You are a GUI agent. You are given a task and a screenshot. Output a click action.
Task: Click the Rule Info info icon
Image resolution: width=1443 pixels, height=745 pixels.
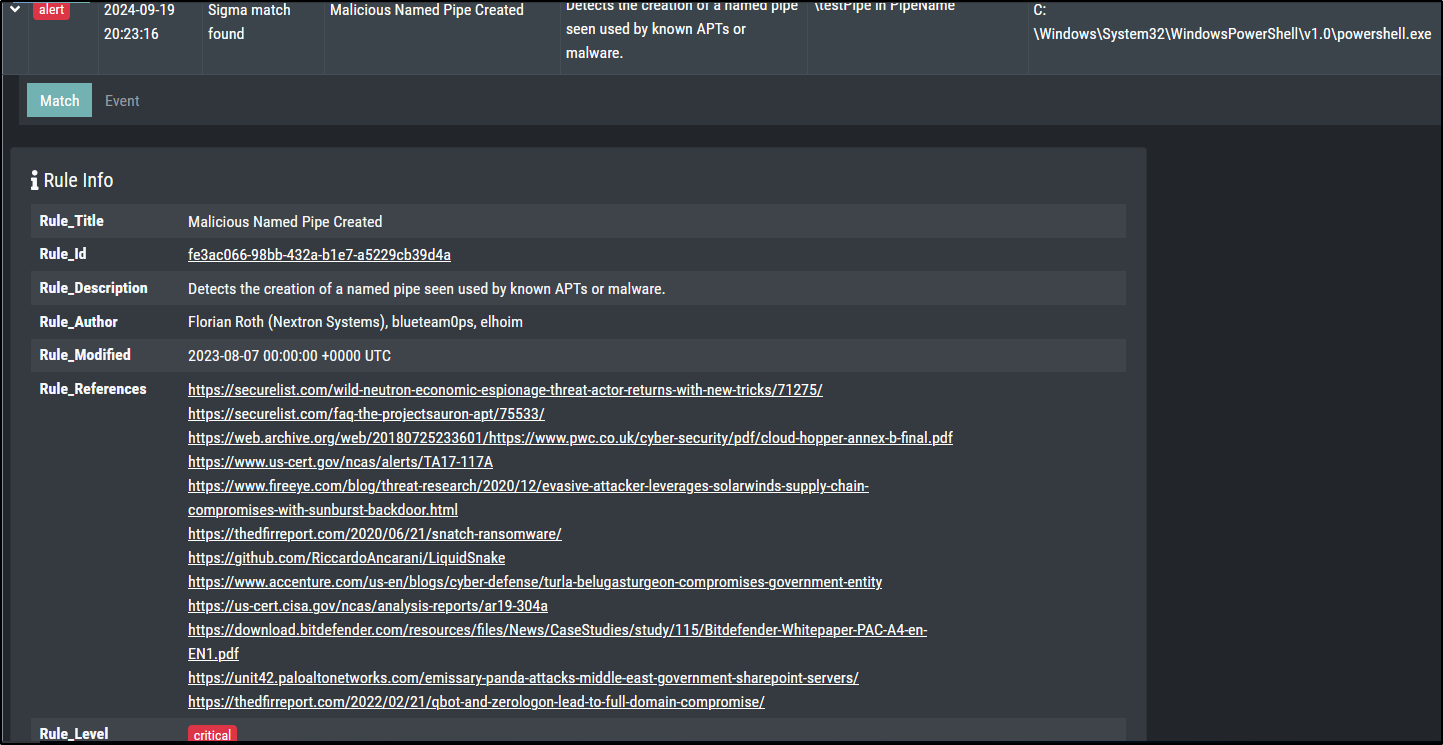(x=35, y=180)
